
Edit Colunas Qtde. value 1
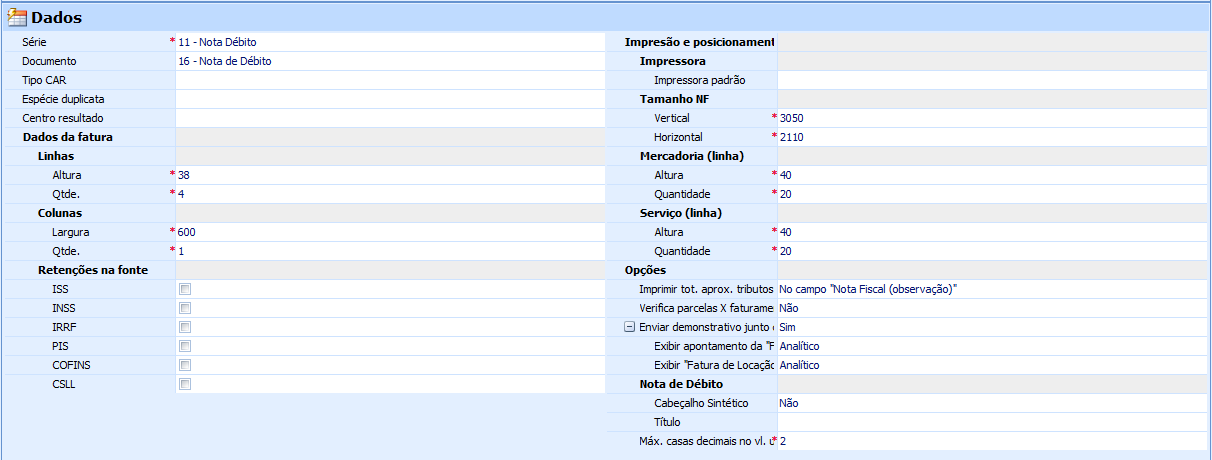point(389,251)
